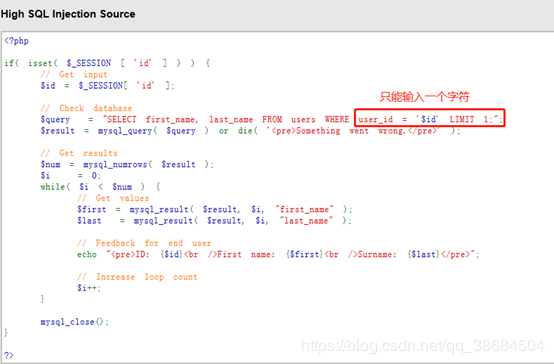This screenshot has width=554, height=364.
Task: Click the '$id = $_SESSION[ 'id' ];' line
Action: 108,86
